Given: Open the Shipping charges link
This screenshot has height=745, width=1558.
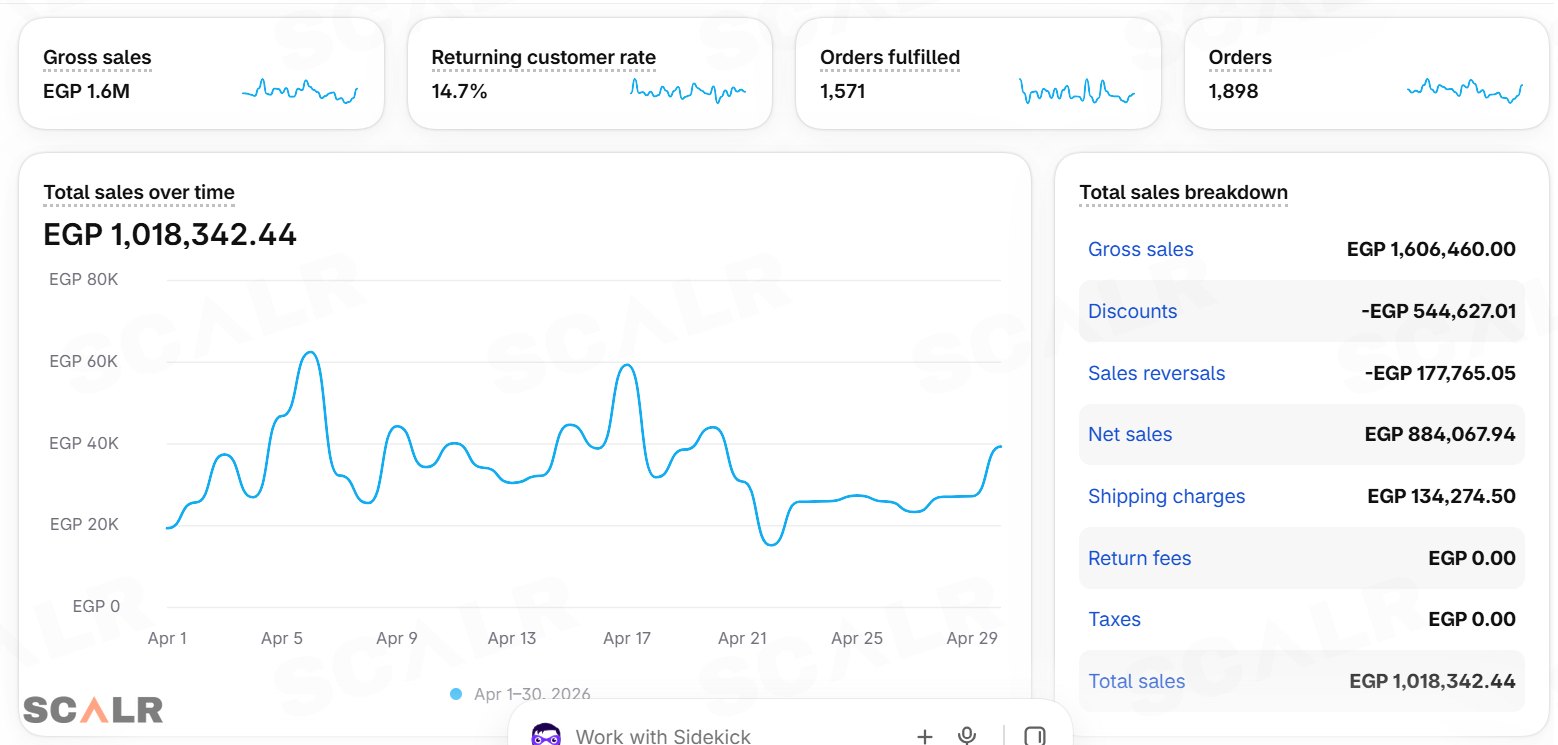Looking at the screenshot, I should (1167, 497).
